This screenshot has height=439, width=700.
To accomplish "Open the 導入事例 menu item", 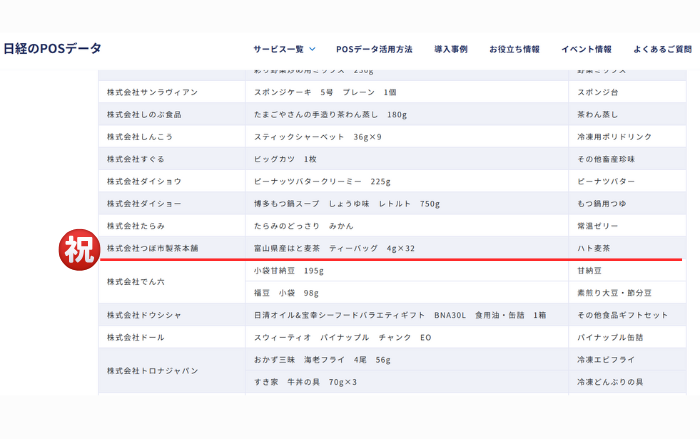I will pyautogui.click(x=451, y=49).
